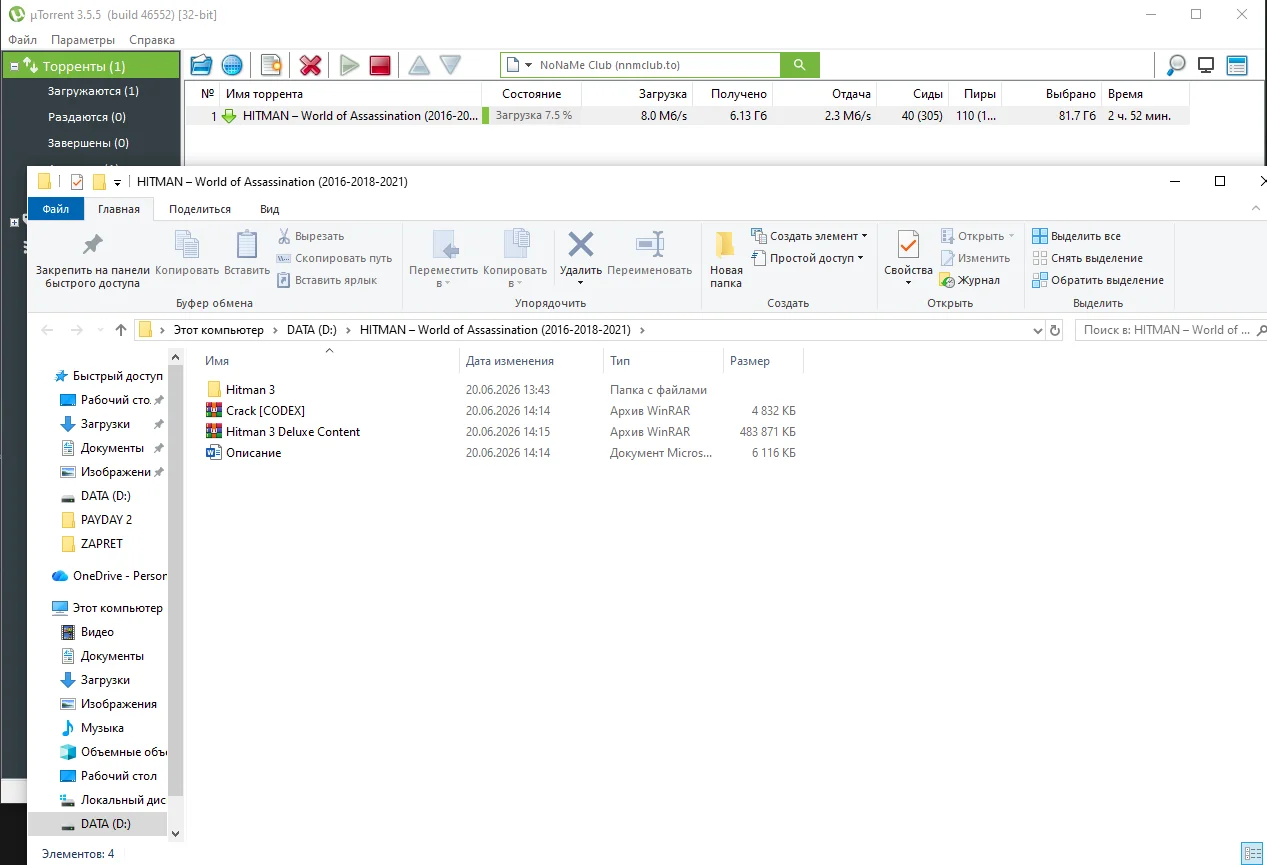Select the Завершены (0) category

(88, 143)
